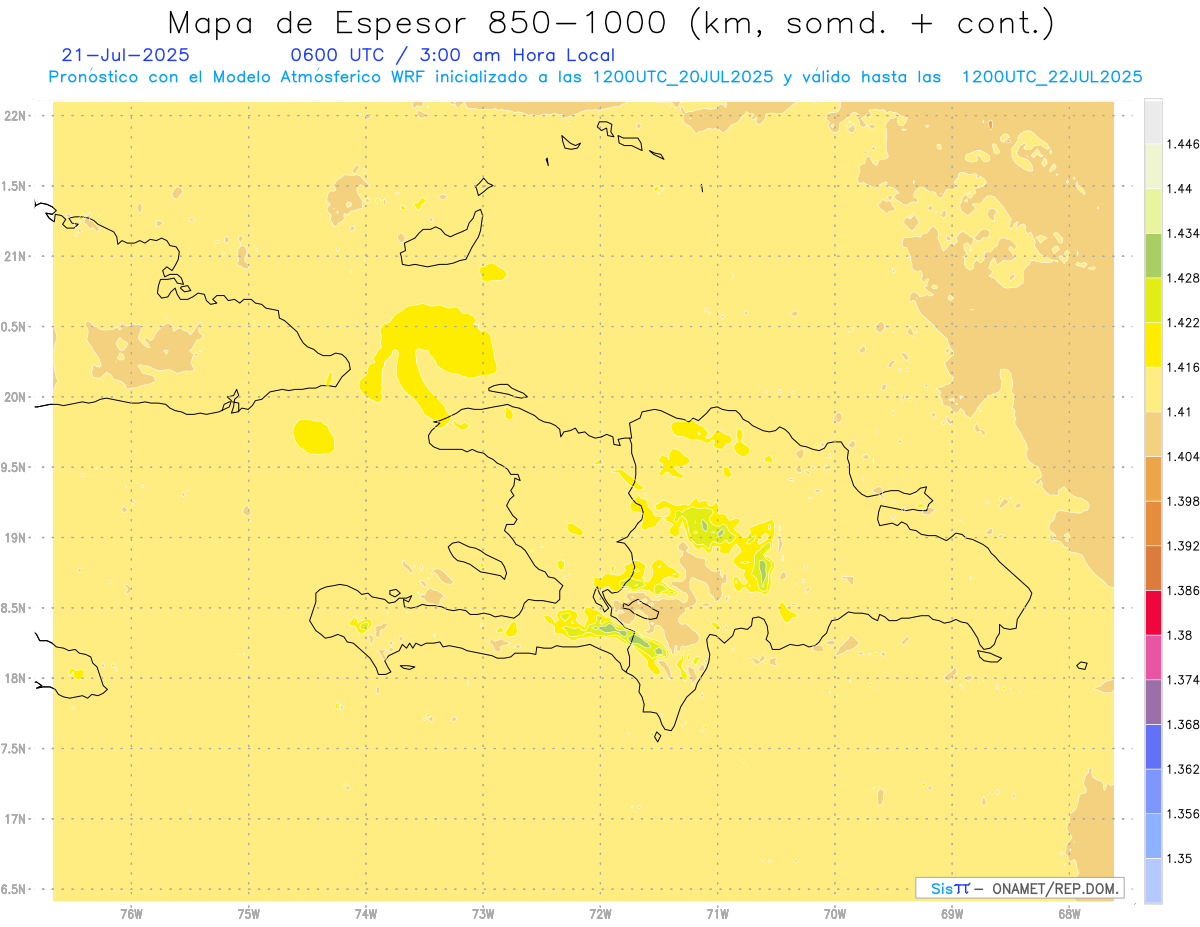Click the legend value 1.422

[1183, 322]
